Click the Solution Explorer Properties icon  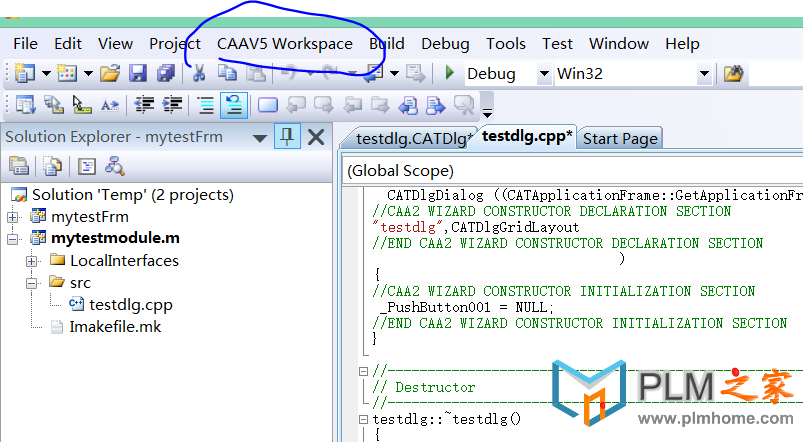(x=19, y=166)
